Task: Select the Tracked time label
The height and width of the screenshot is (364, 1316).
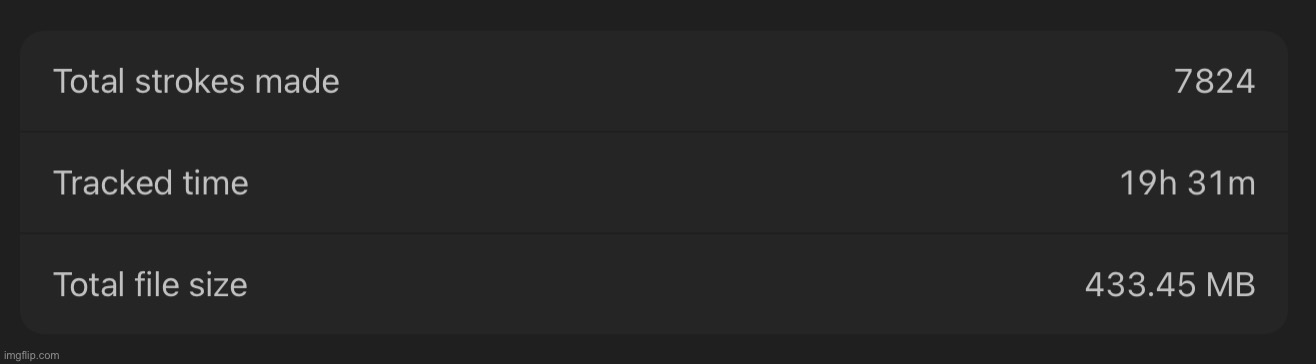Action: pyautogui.click(x=151, y=183)
